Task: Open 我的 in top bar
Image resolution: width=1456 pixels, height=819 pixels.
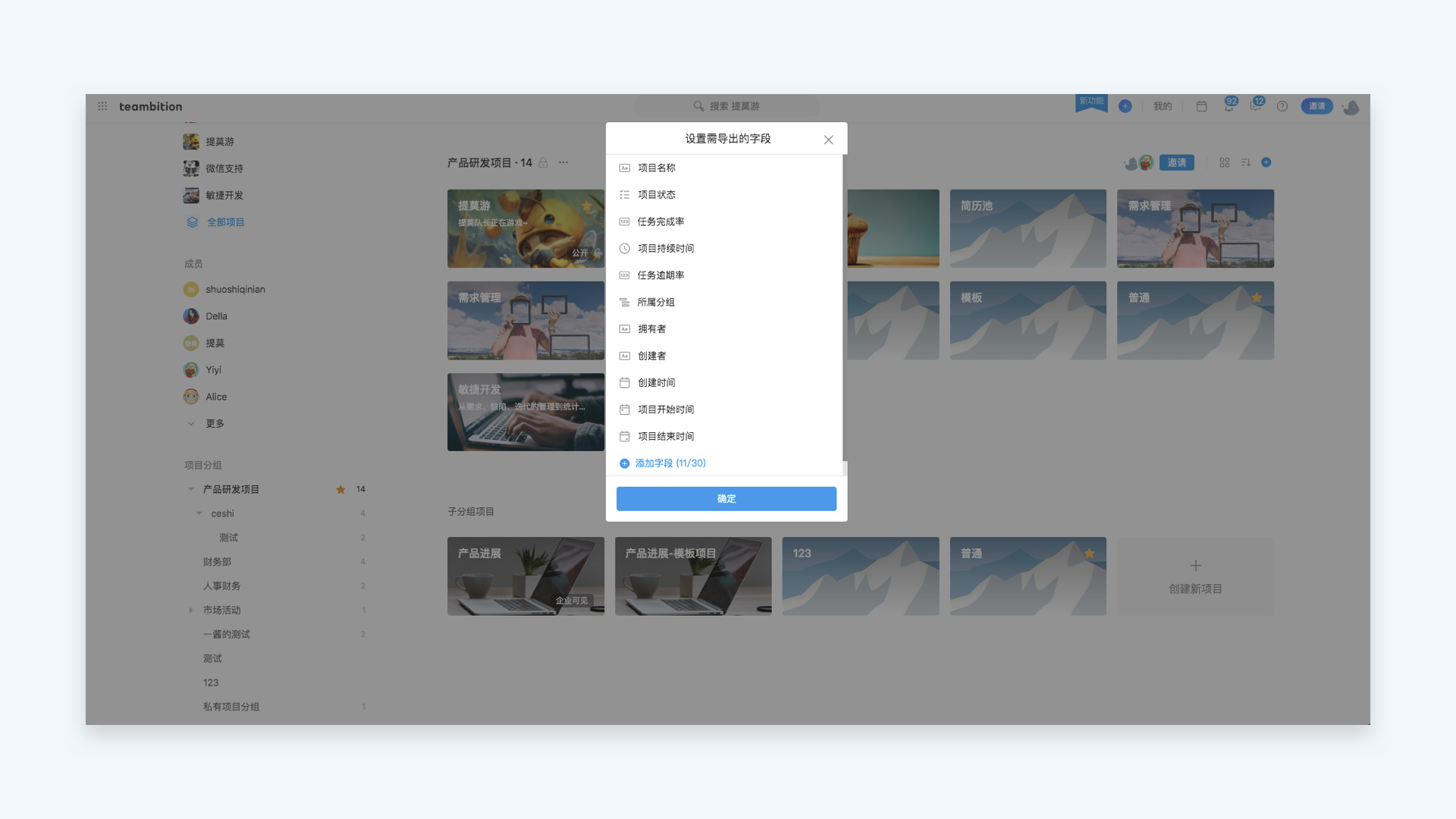Action: pos(1163,106)
